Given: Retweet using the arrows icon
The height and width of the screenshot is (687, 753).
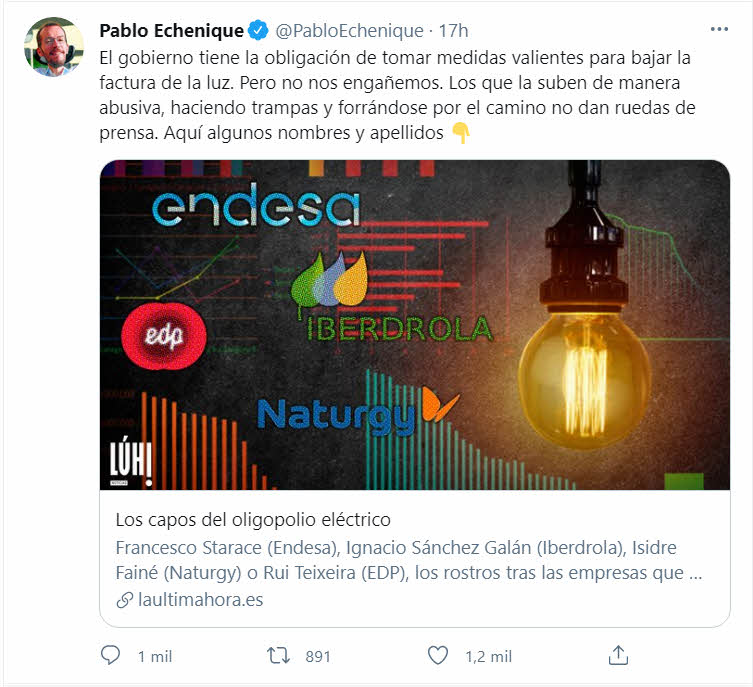Looking at the screenshot, I should coord(279,655).
